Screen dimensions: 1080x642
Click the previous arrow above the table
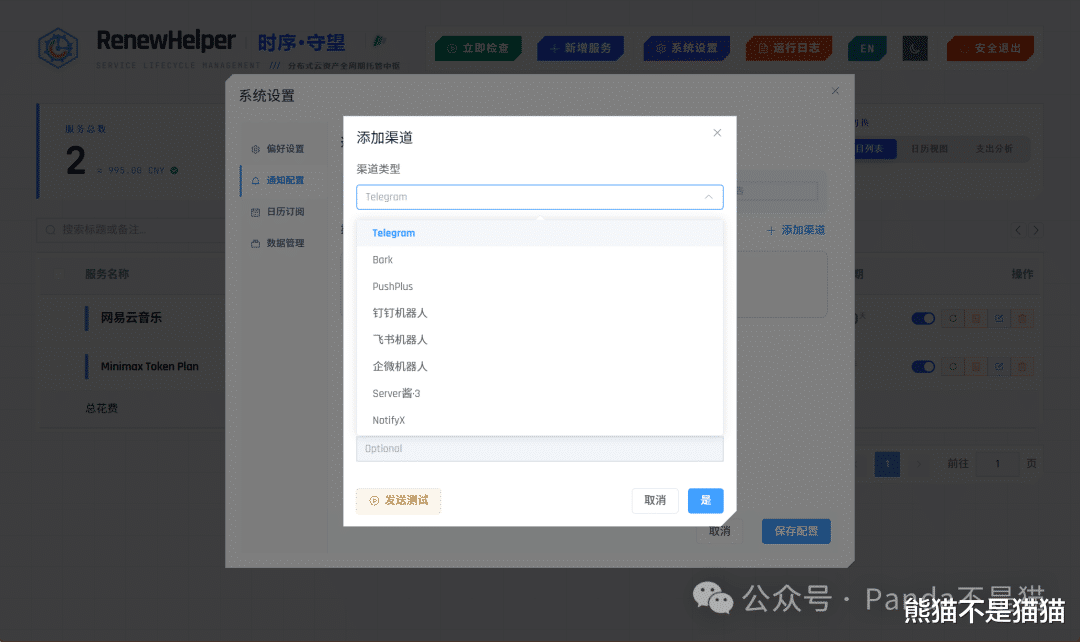(x=1018, y=230)
